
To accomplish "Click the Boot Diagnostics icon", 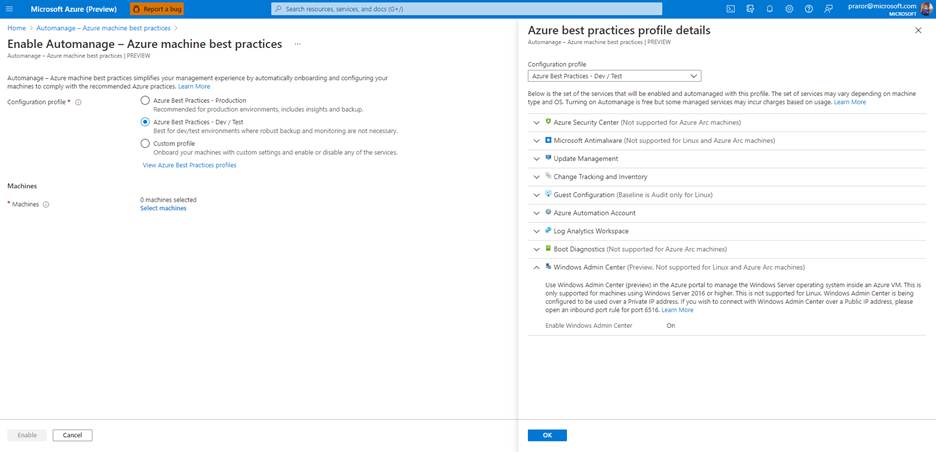I will 548,248.
